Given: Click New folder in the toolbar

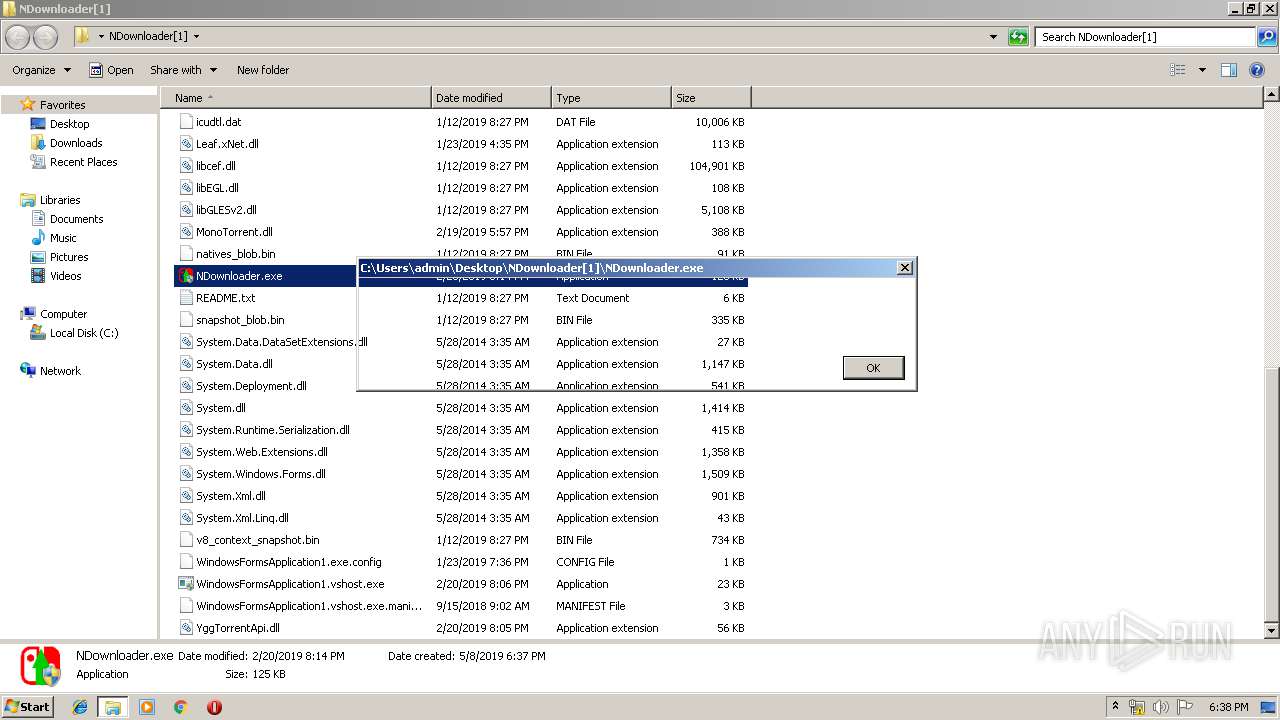Looking at the screenshot, I should [263, 70].
